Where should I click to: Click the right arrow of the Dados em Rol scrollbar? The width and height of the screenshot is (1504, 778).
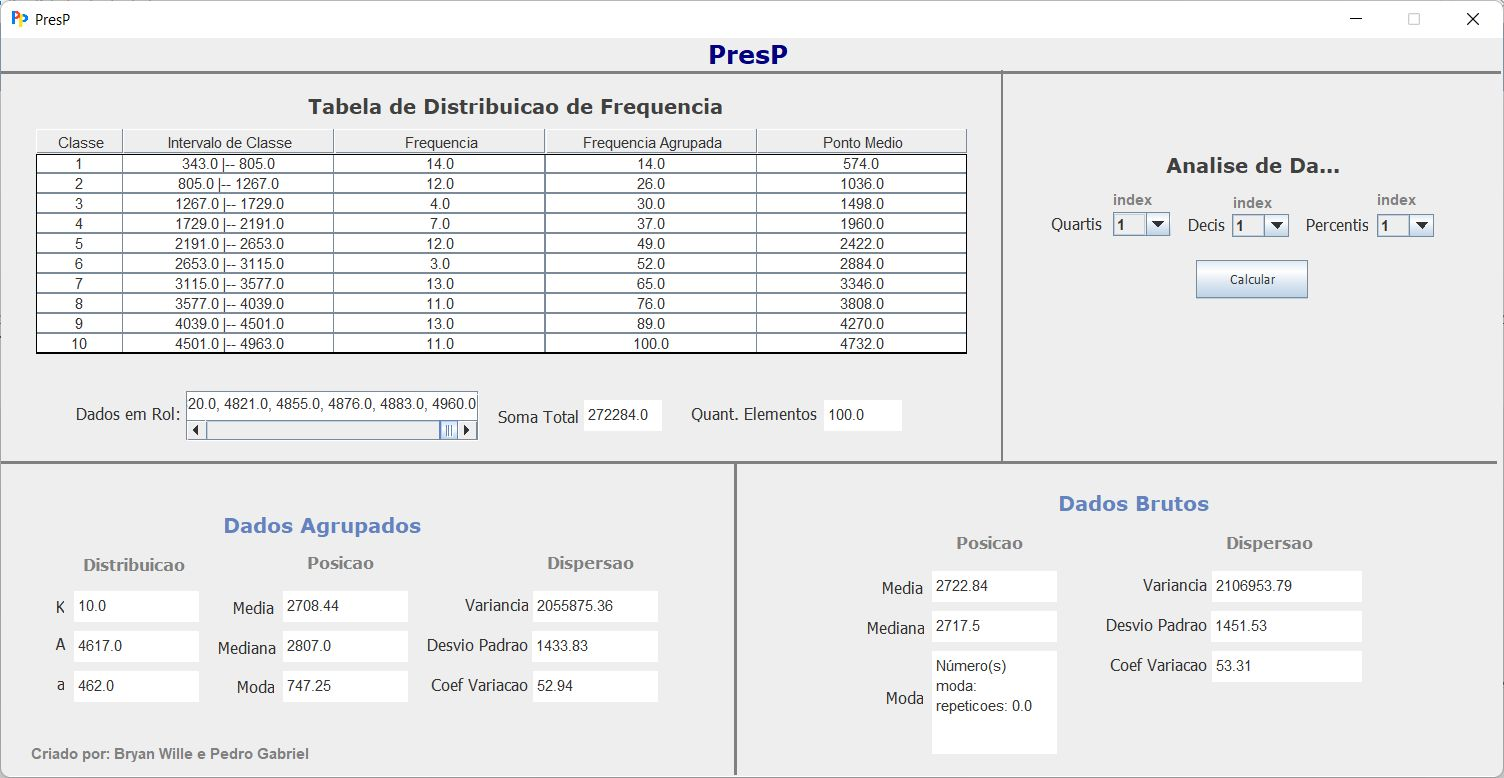click(x=466, y=429)
